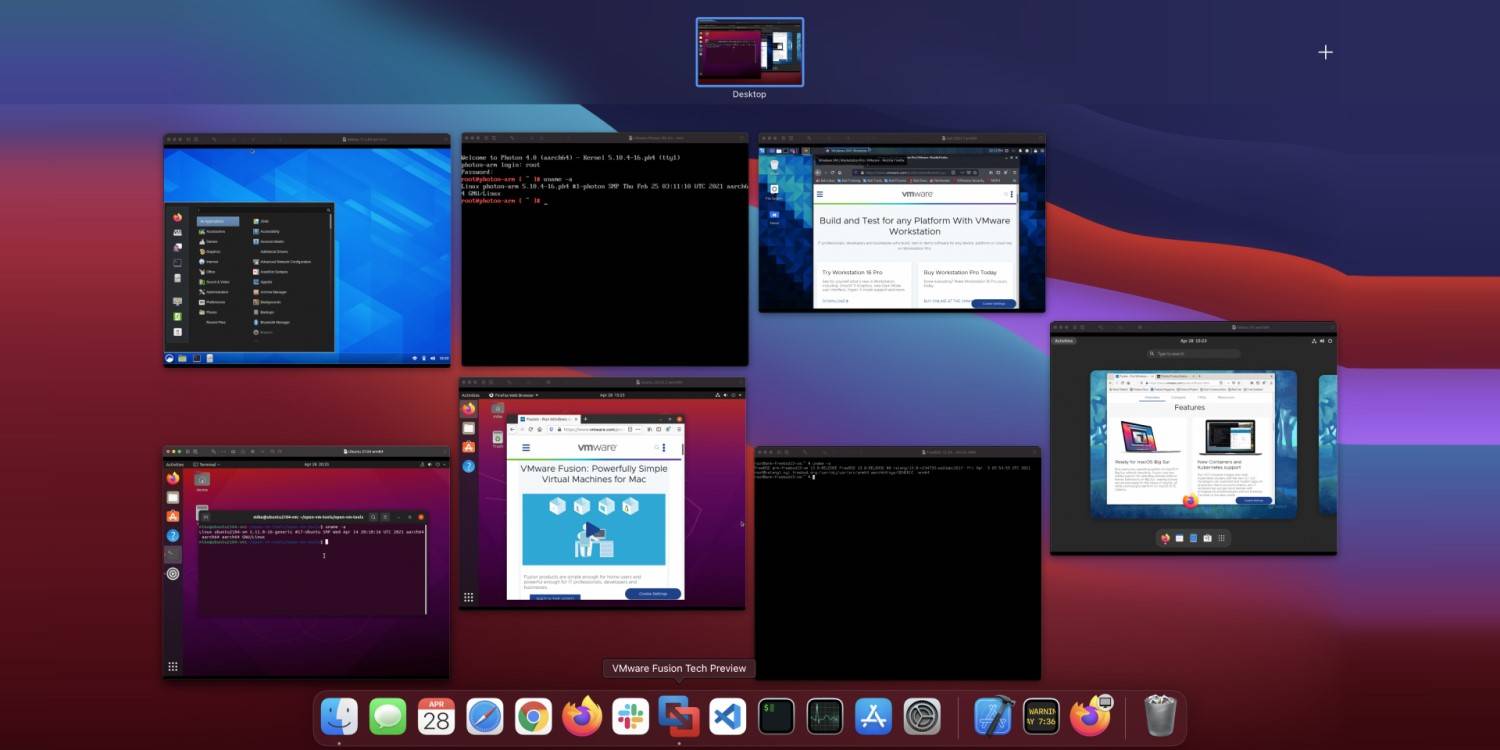Screen dimensions: 1500x750
Task: Launch Xcode from the Dock
Action: tap(994, 716)
